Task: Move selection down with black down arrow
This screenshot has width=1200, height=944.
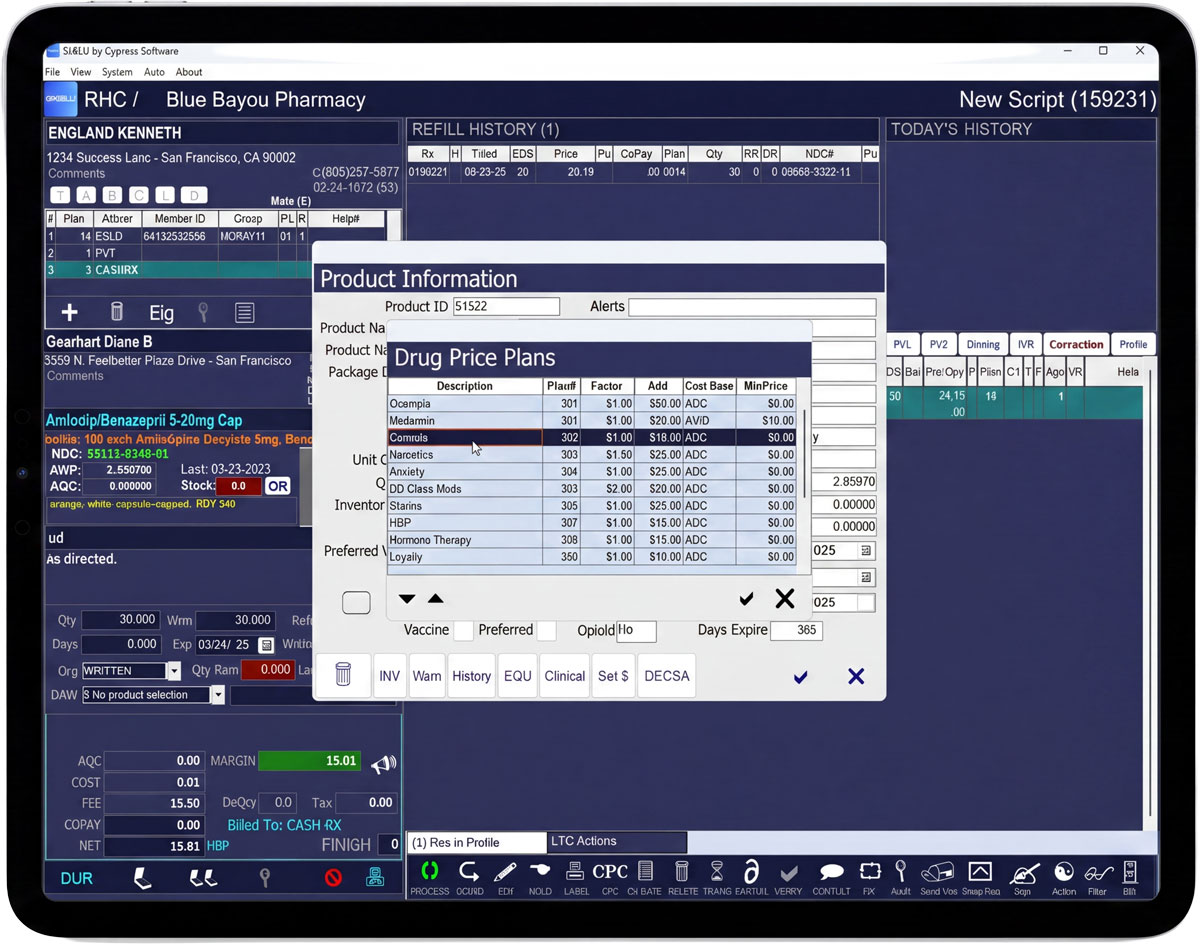Action: coord(406,599)
